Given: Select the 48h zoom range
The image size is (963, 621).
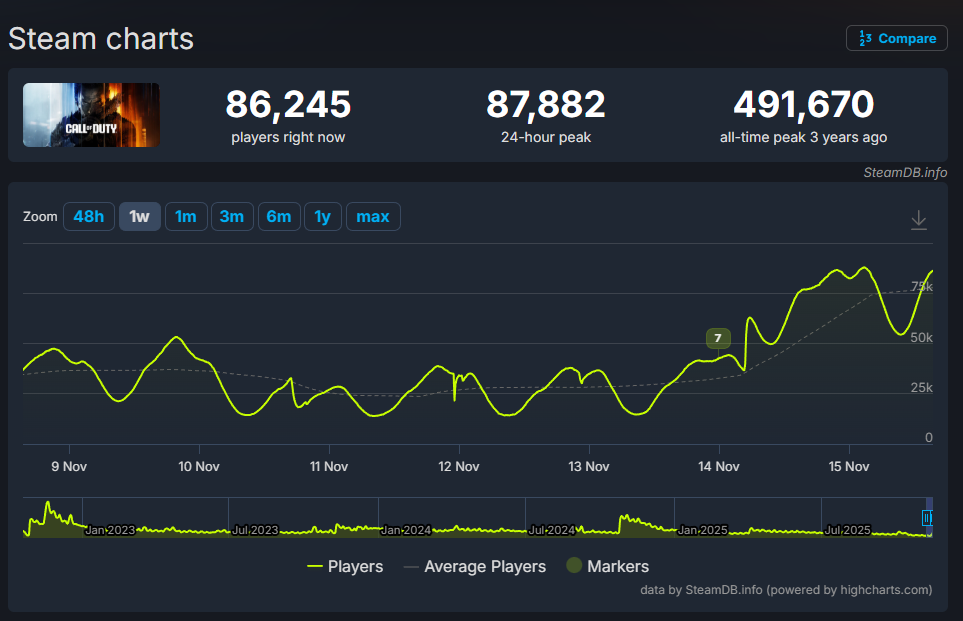Looking at the screenshot, I should click(x=88, y=217).
